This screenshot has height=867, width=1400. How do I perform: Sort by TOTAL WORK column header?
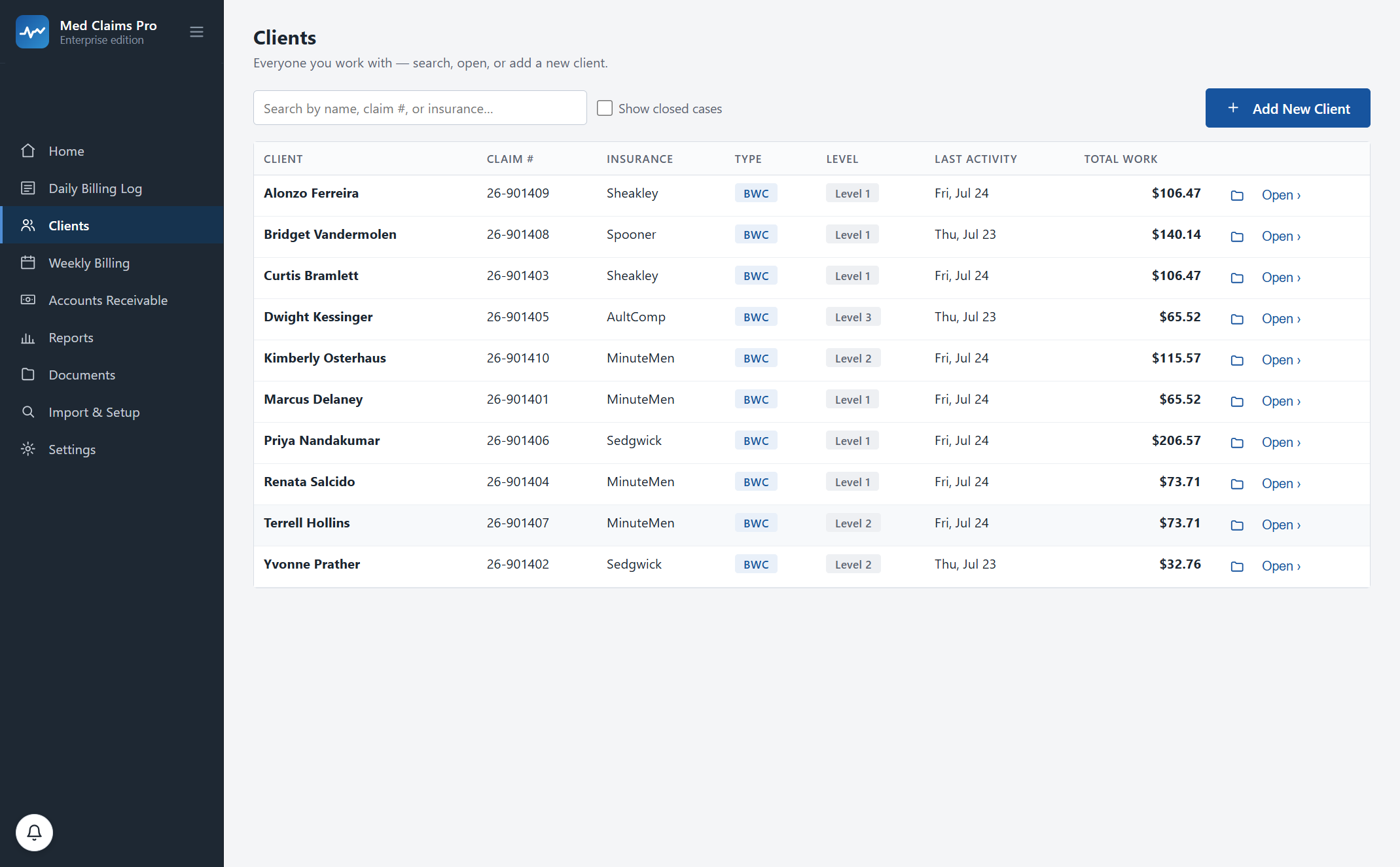pyautogui.click(x=1120, y=159)
